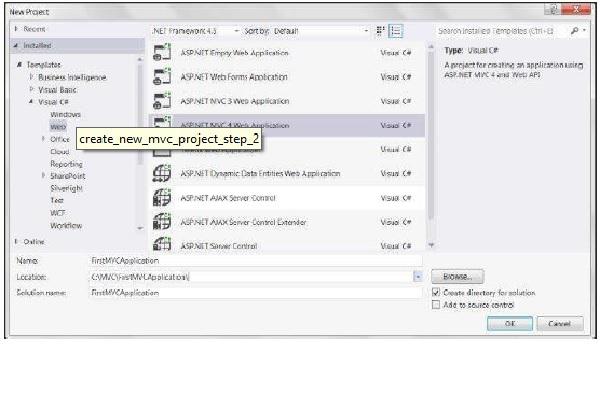Select Windows under Visual C# templates
This screenshot has height=401, width=600.
[65, 115]
